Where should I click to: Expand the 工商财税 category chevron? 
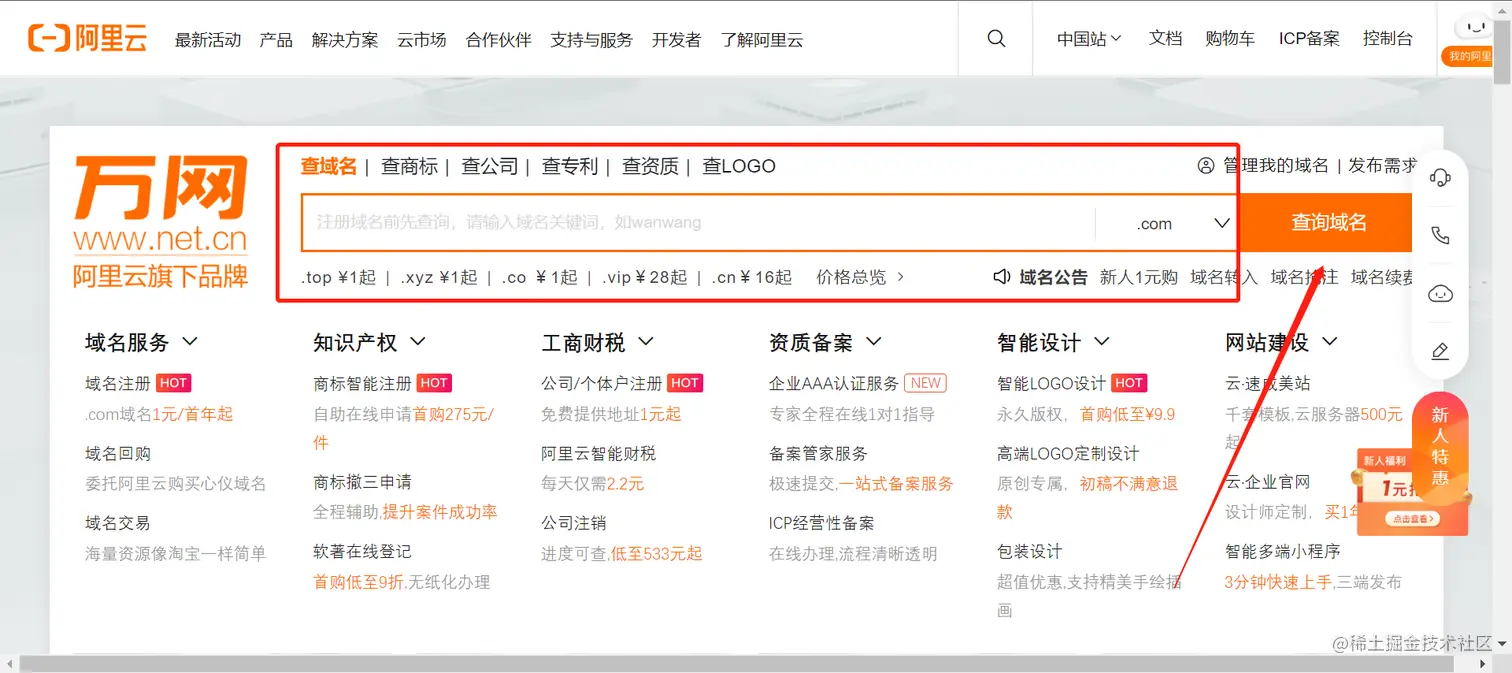[x=646, y=342]
